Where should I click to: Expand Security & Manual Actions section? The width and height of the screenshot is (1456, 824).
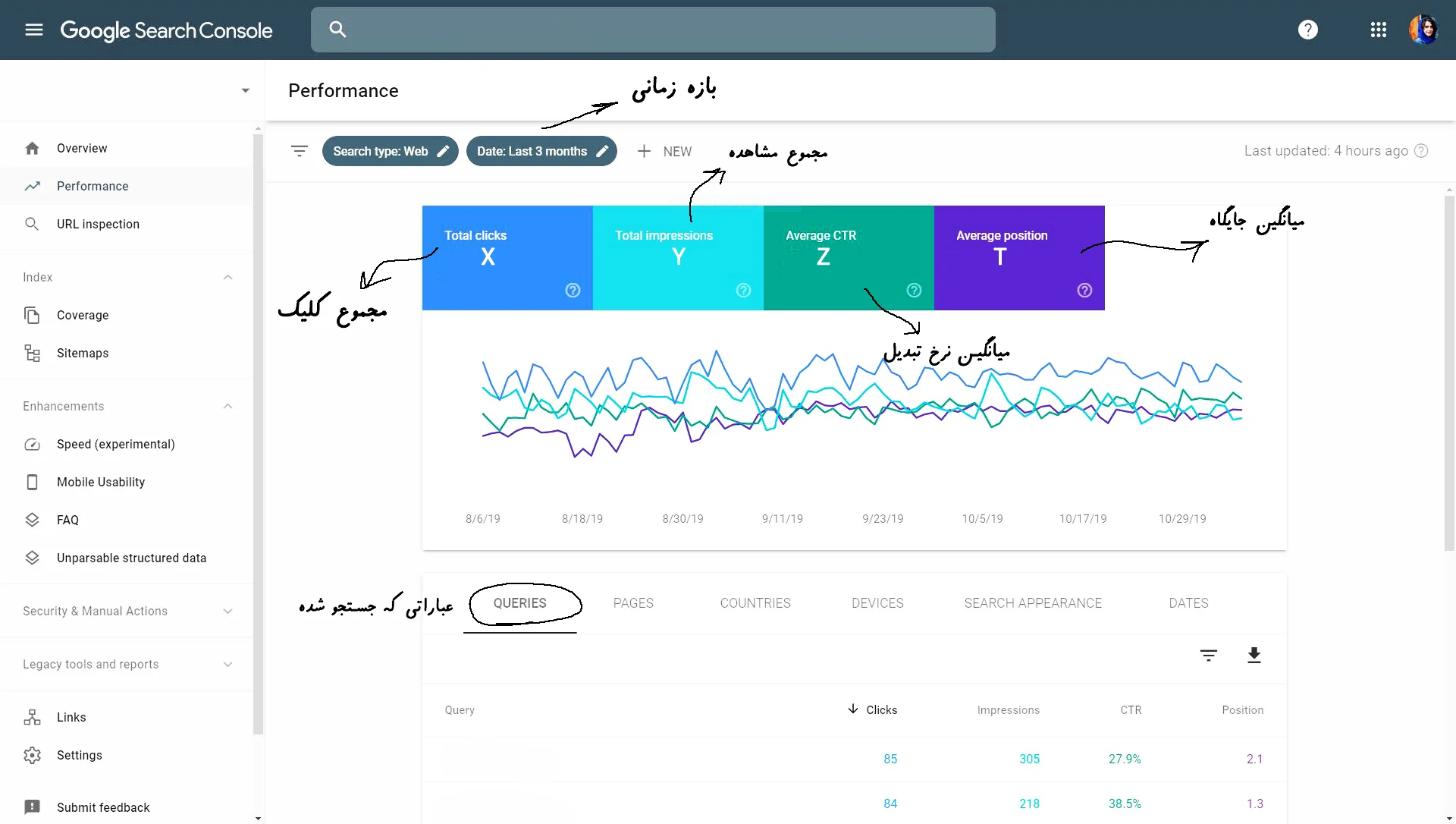point(227,611)
